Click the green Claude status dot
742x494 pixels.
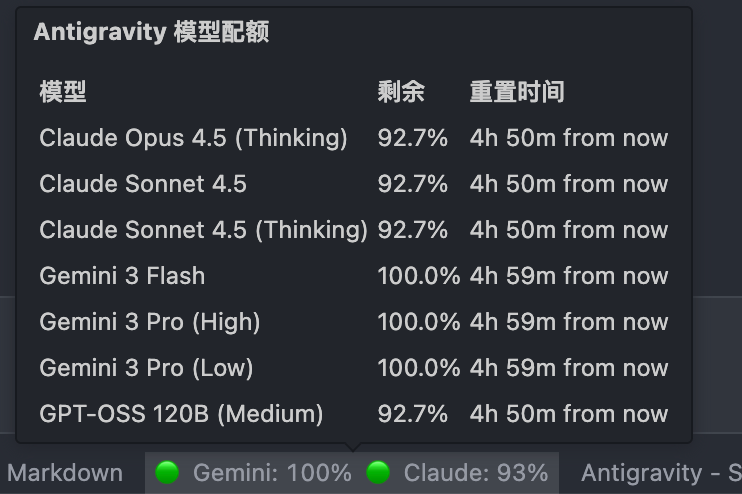coord(378,473)
